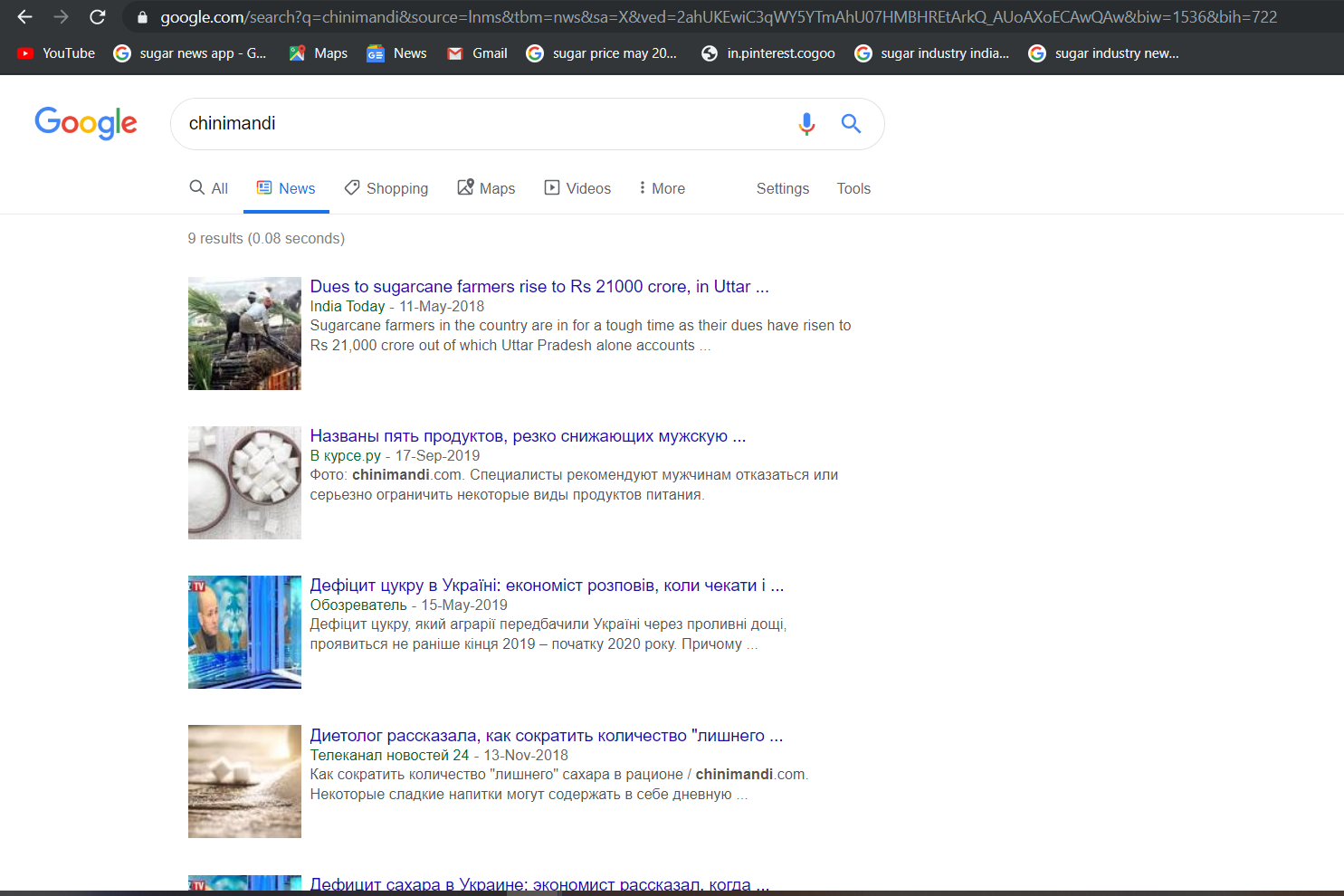The image size is (1344, 896).
Task: Click 'Телеканал новостей 24 - 13-Nov-2018' line
Action: tap(439, 756)
